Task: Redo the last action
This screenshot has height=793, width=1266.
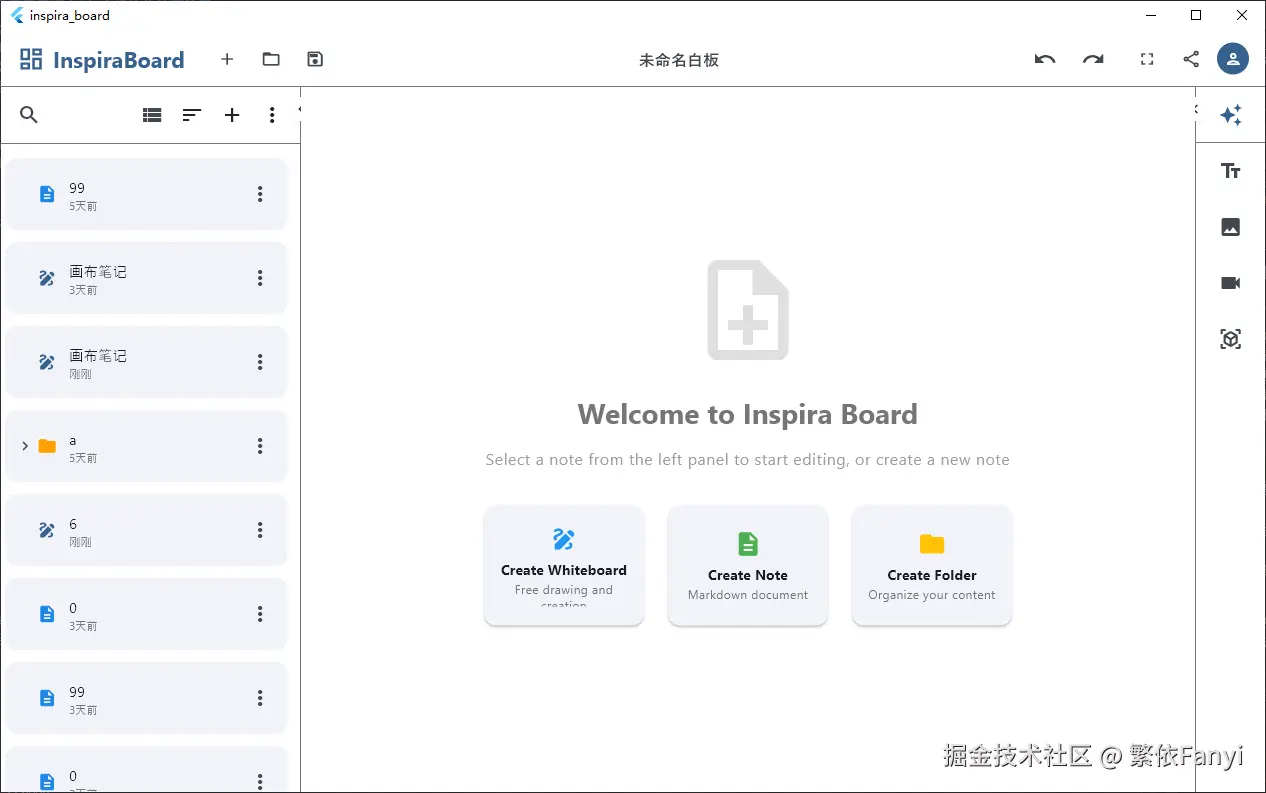Action: click(x=1093, y=59)
